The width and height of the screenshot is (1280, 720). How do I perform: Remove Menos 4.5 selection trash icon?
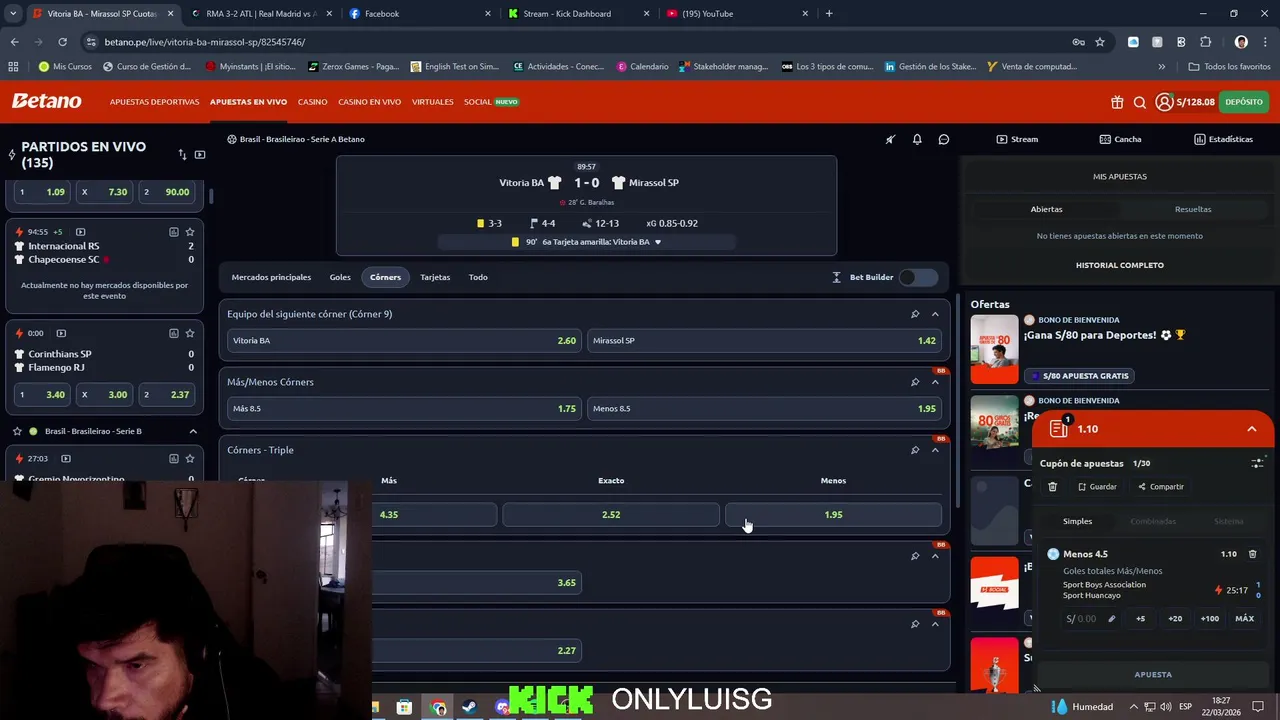pos(1252,554)
